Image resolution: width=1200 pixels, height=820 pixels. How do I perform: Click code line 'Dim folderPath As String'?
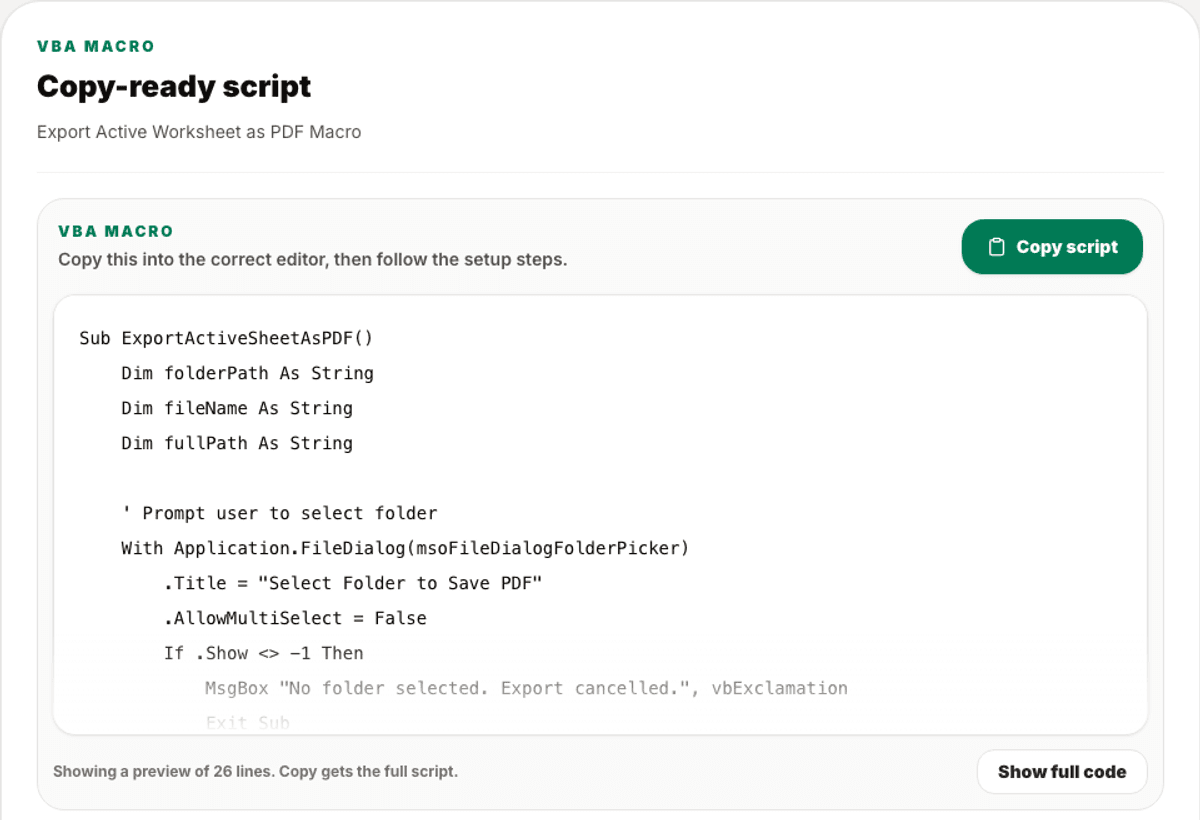(248, 373)
